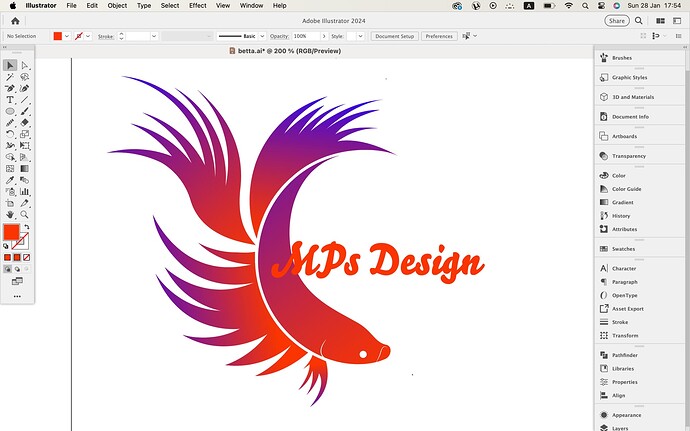Open the Object menu
This screenshot has width=690, height=431.
pos(117,6)
